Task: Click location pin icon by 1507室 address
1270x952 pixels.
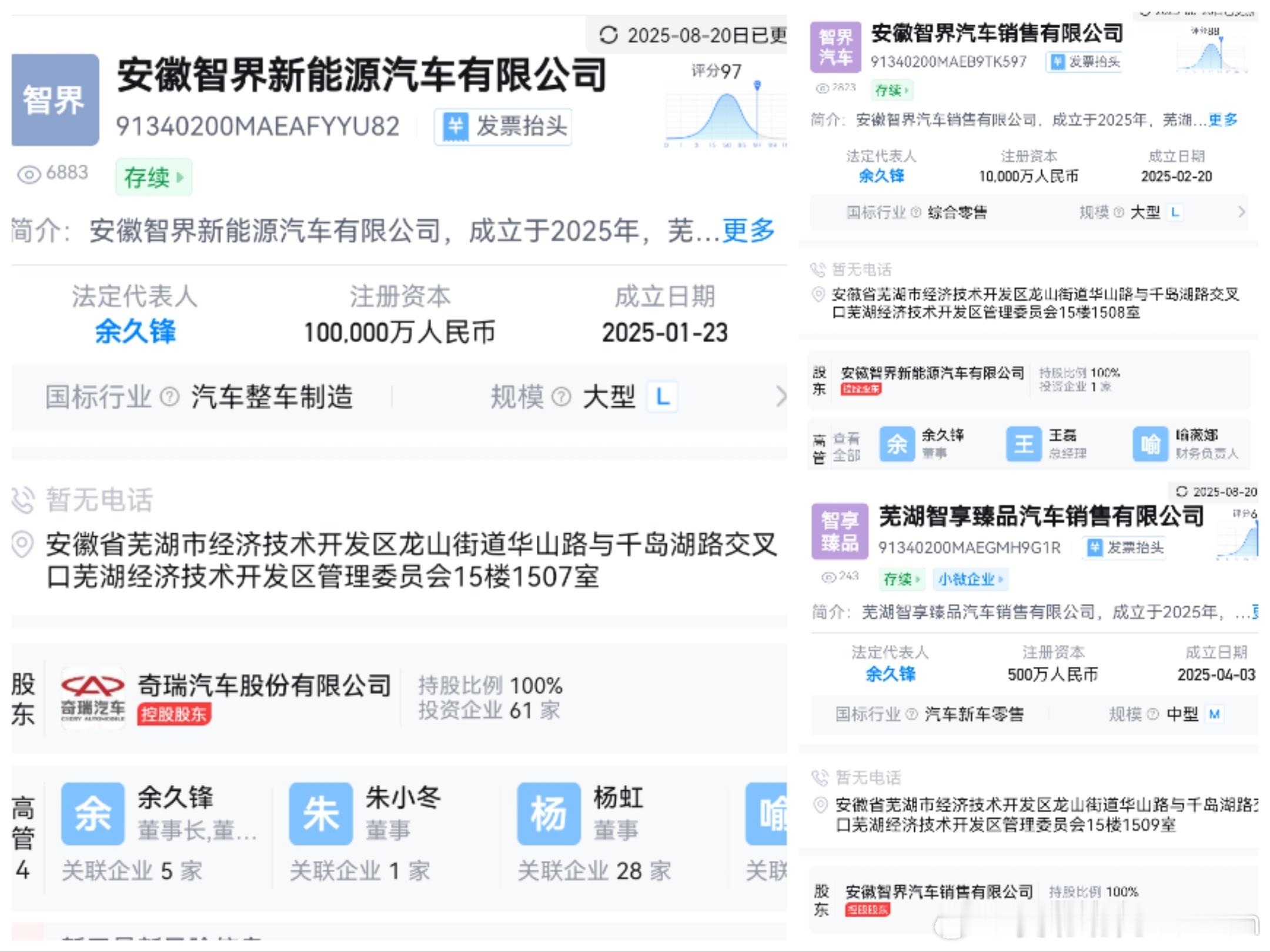Action: pyautogui.click(x=22, y=545)
